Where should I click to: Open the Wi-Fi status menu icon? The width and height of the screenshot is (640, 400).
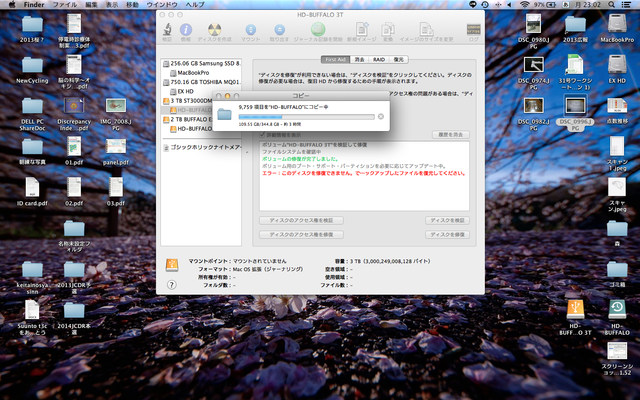pos(525,4)
